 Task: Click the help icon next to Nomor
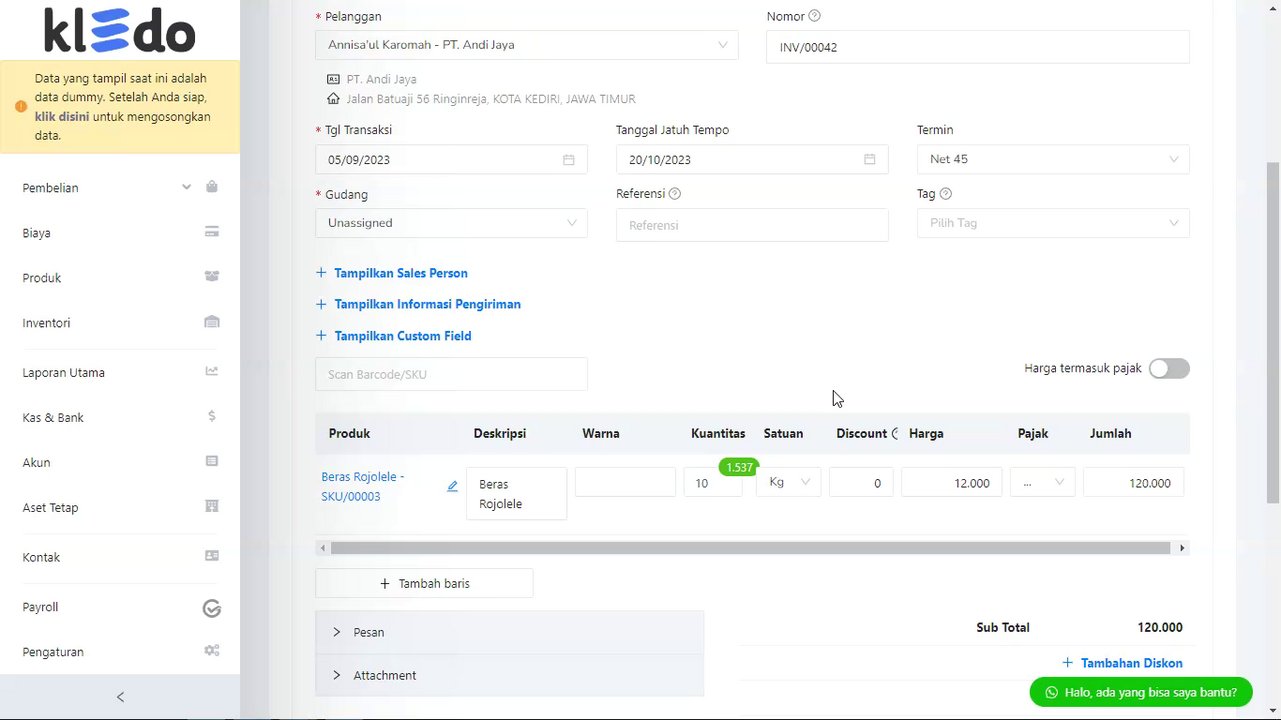[814, 16]
